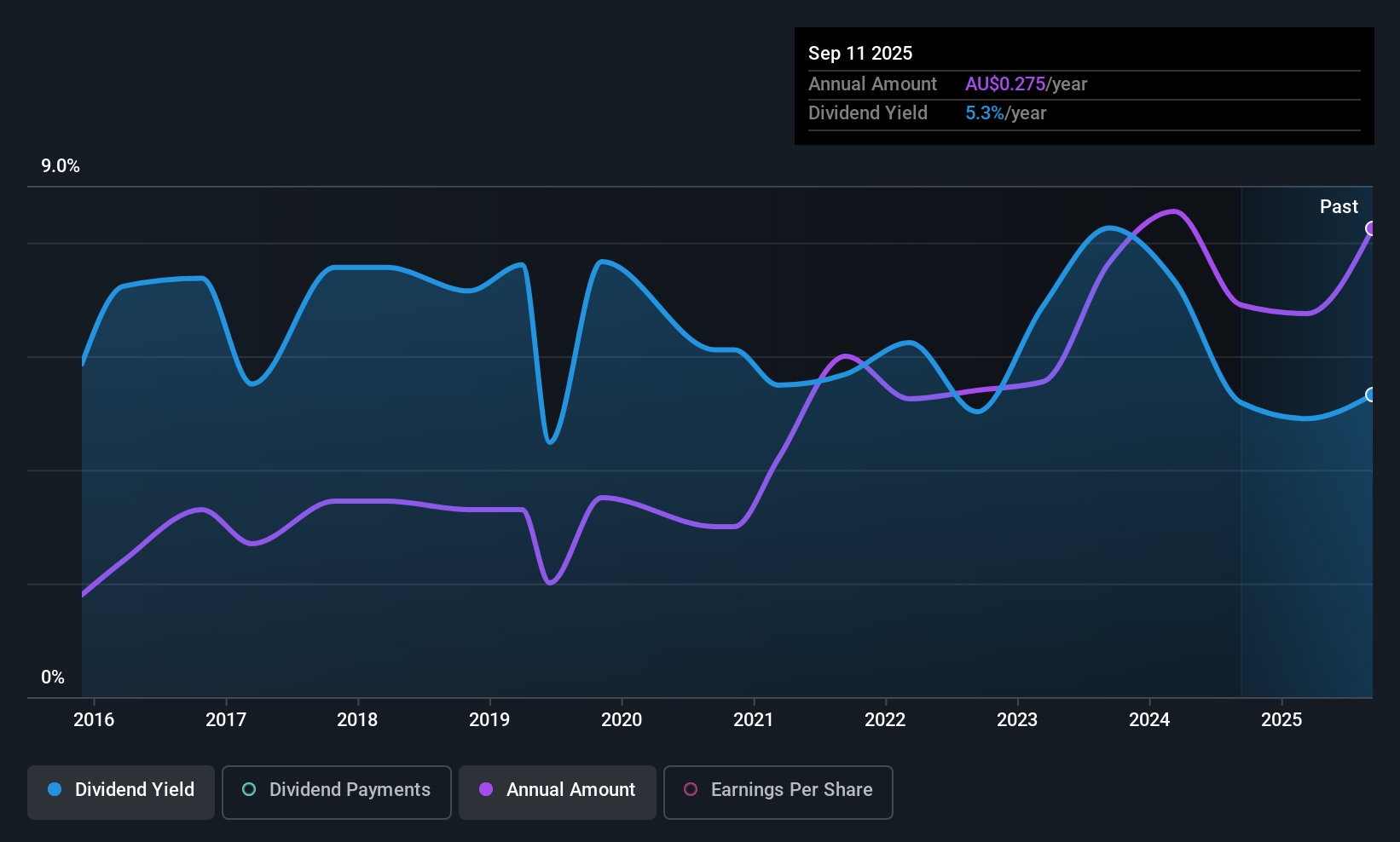The image size is (1400, 842).
Task: Click the AU$0.275/year annual amount value
Action: click(1026, 84)
